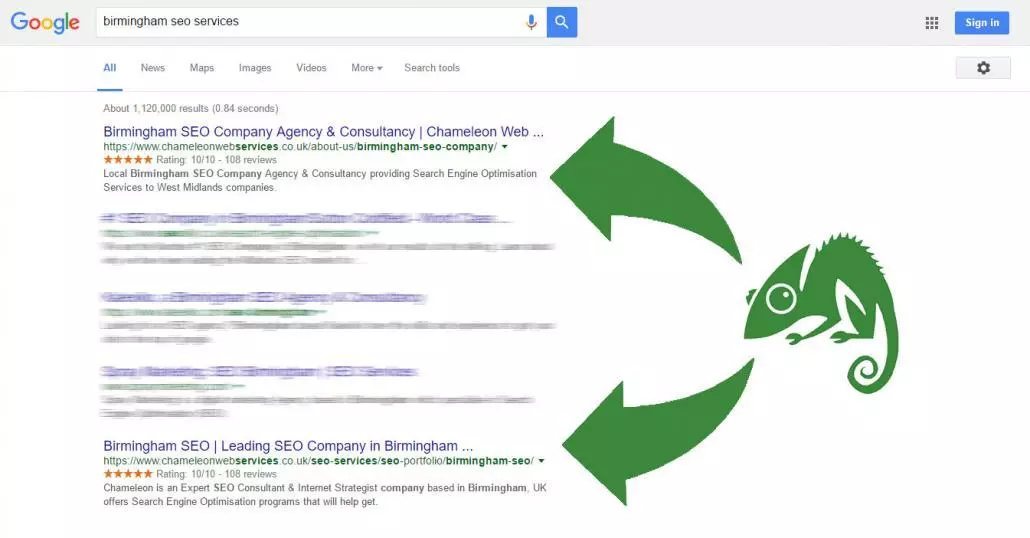Click the search box containing birmingham seo services
The image size is (1030, 538).
pyautogui.click(x=309, y=22)
